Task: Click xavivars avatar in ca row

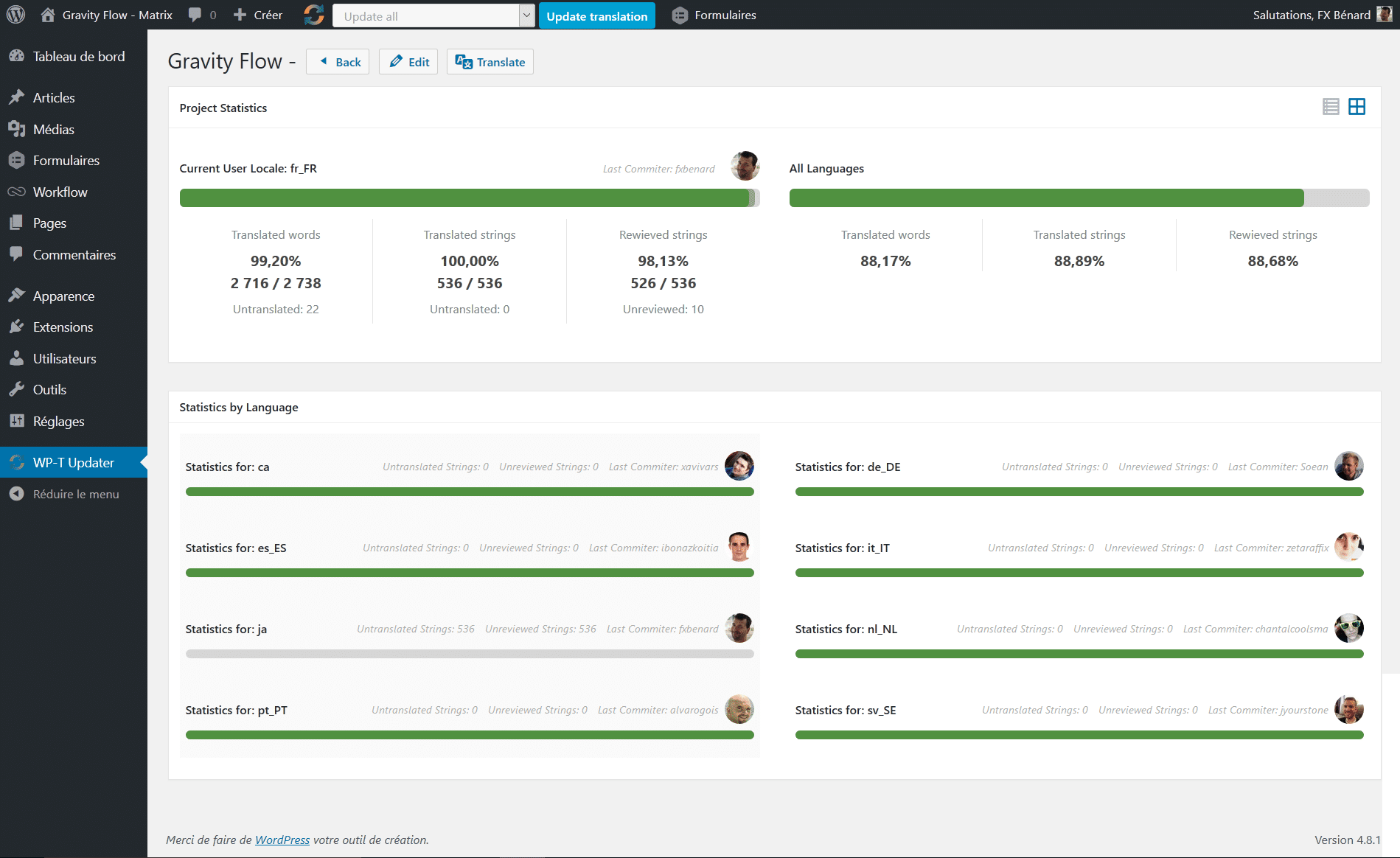Action: [x=739, y=466]
